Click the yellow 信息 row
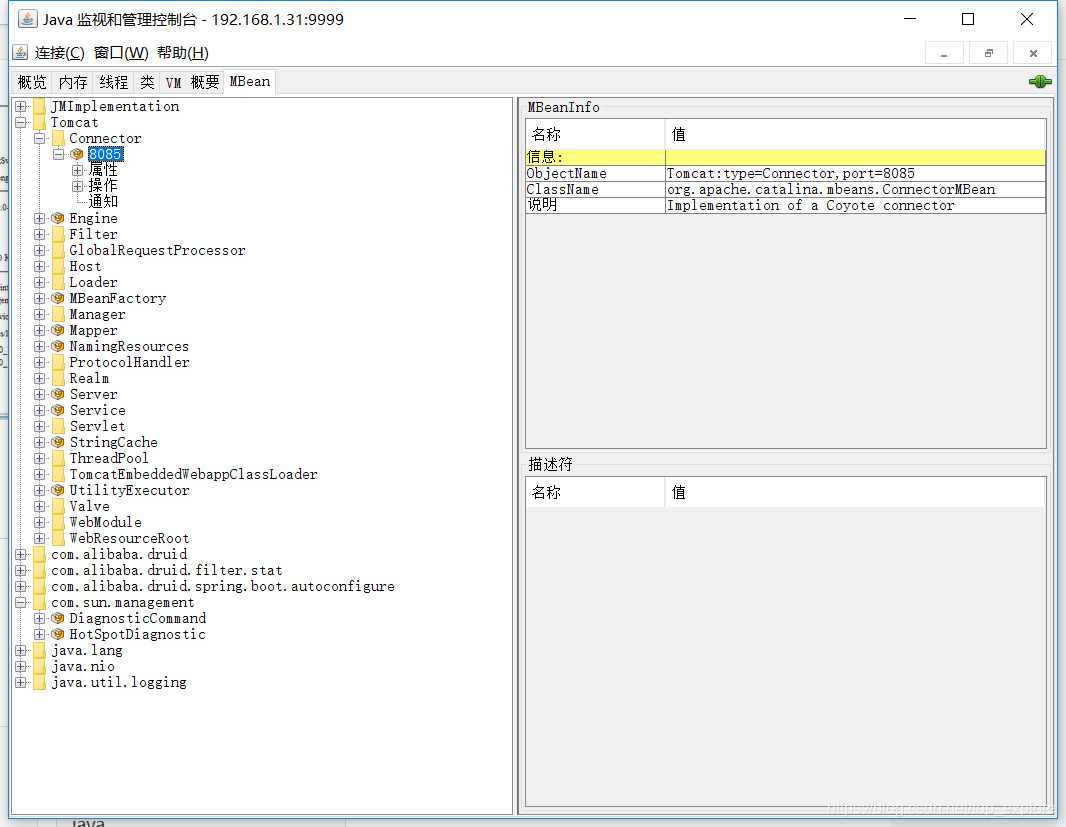 point(785,157)
